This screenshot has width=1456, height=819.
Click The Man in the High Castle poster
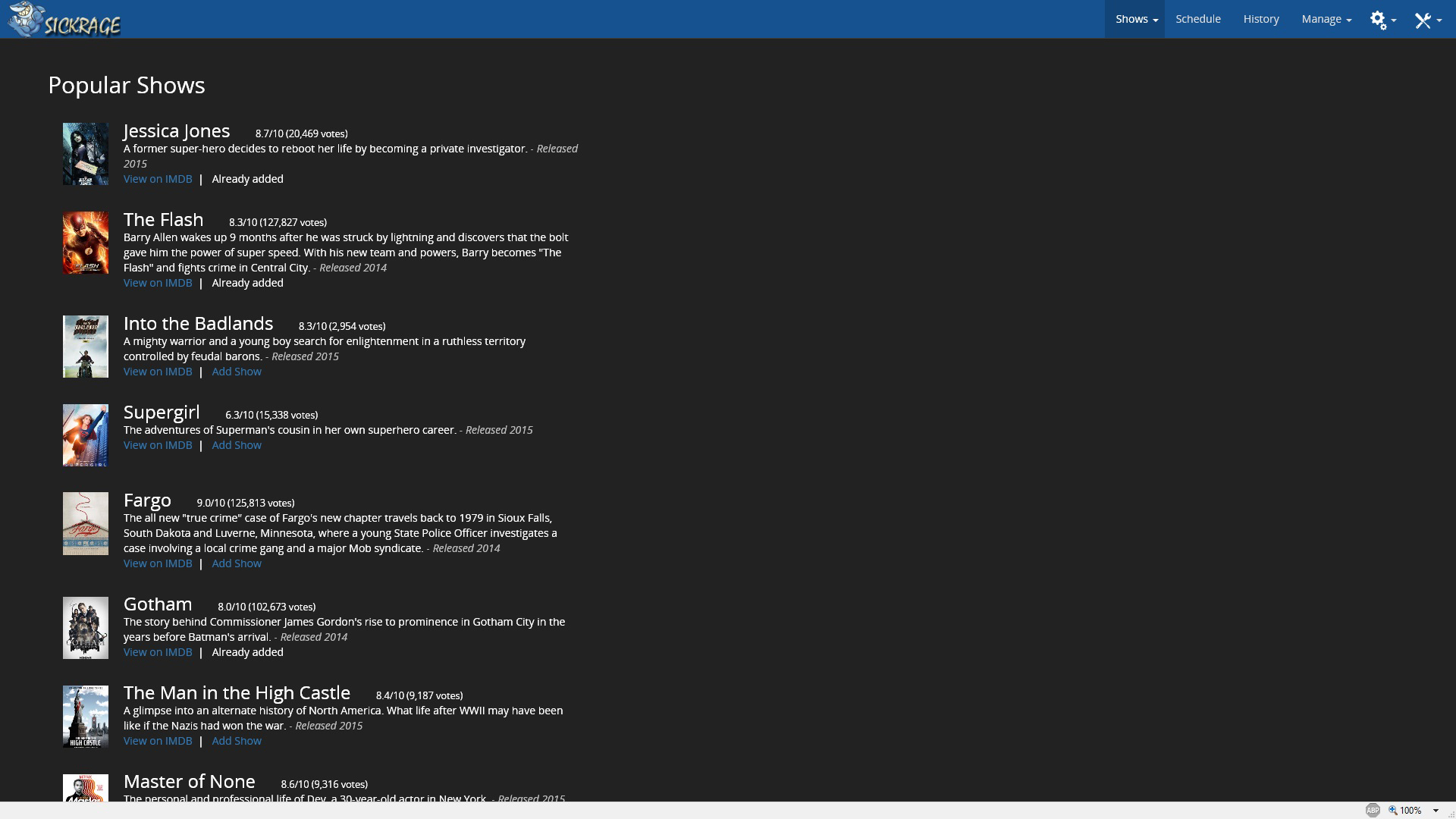(x=86, y=716)
